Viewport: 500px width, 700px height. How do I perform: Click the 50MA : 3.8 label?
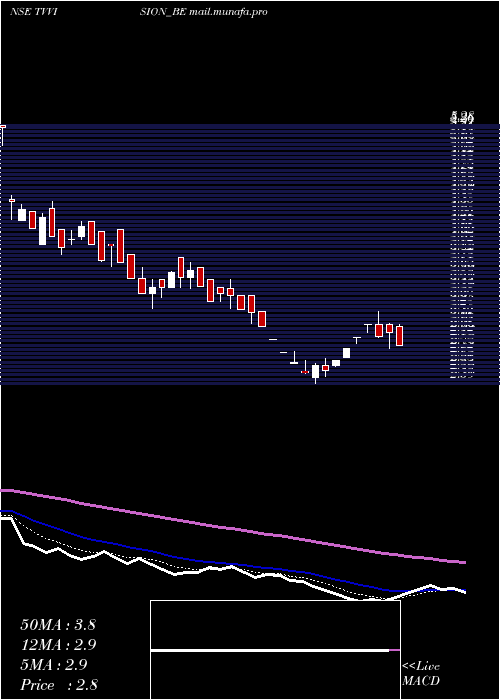tap(58, 624)
